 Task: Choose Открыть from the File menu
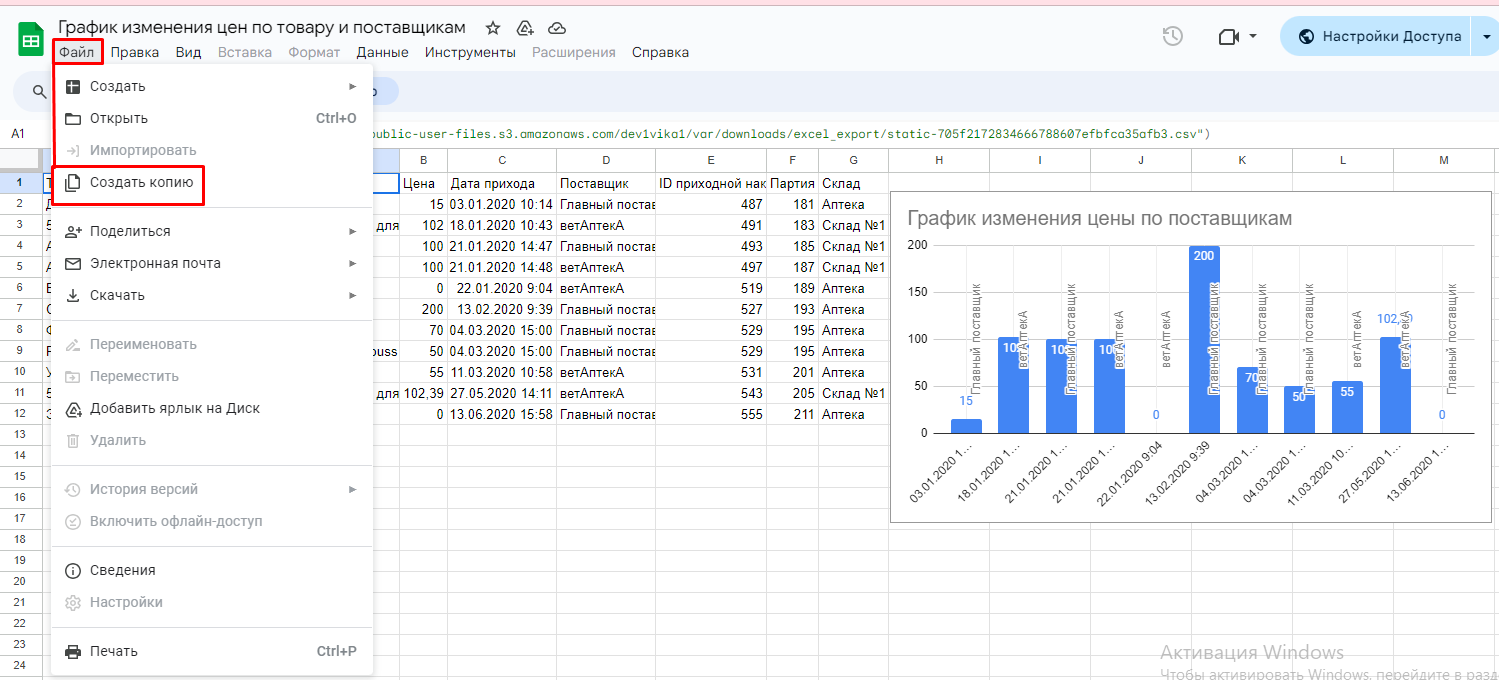[x=118, y=118]
